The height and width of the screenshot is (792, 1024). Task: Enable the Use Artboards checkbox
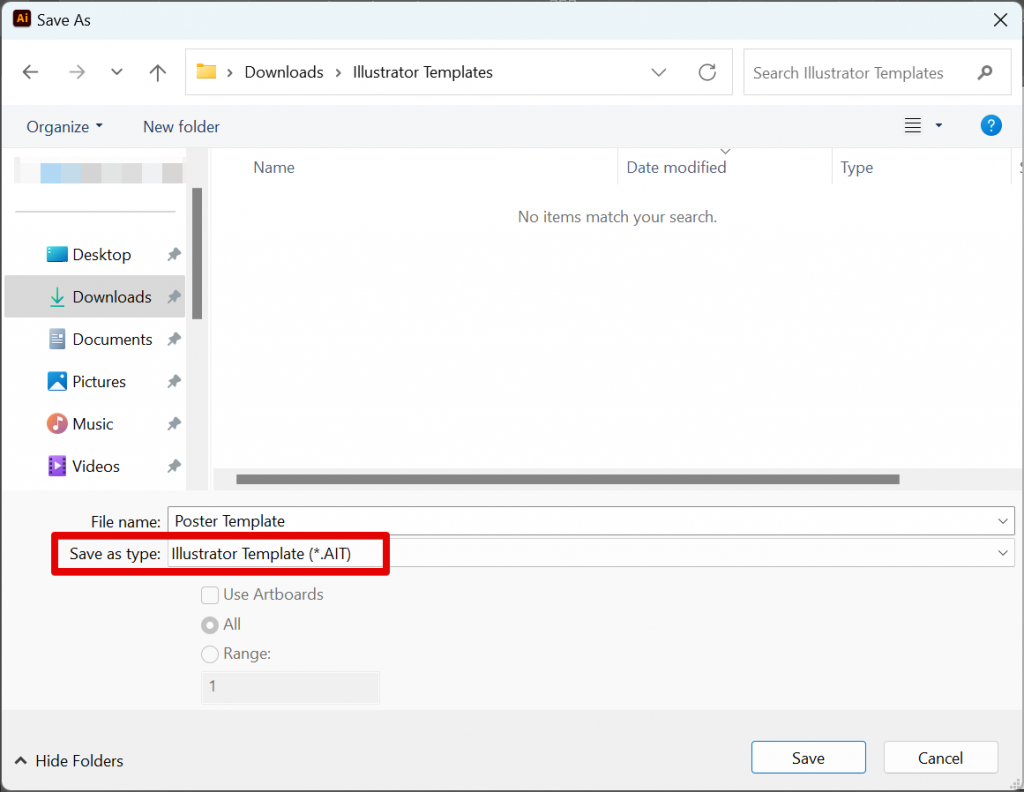pyautogui.click(x=210, y=595)
